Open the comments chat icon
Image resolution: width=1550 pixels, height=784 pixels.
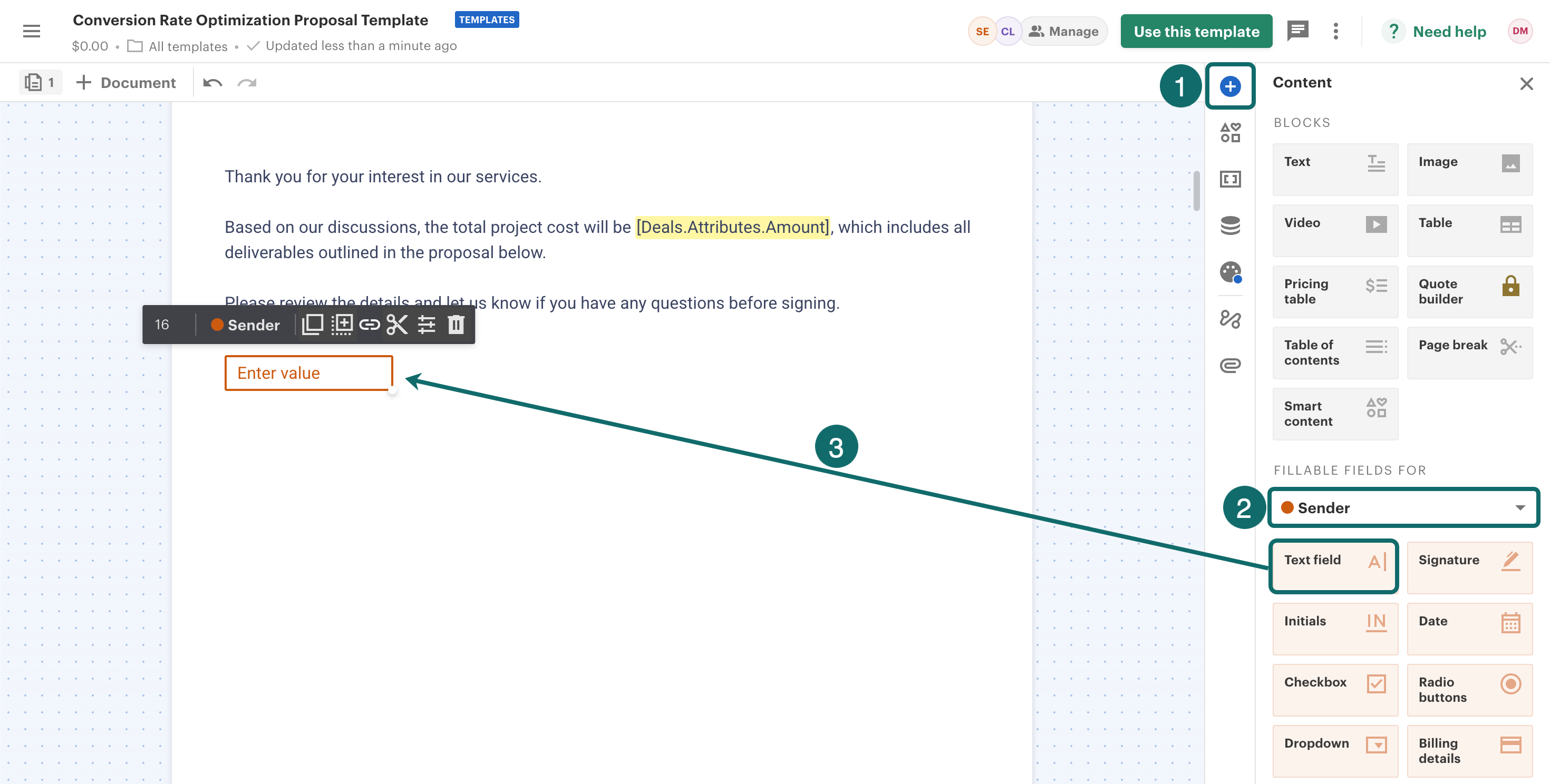pyautogui.click(x=1297, y=31)
